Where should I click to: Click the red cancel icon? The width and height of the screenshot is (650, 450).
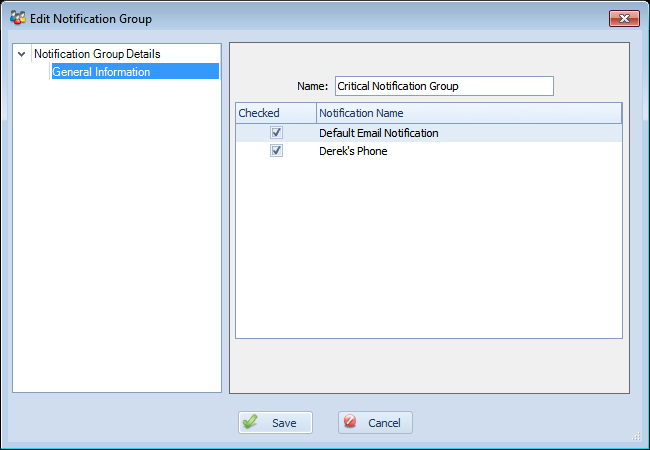[350, 421]
